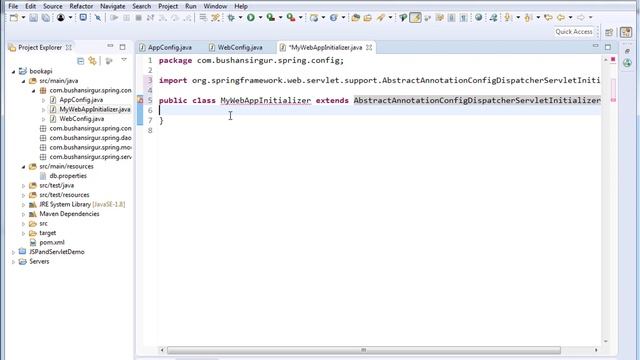This screenshot has width=640, height=360.
Task: Click the globe web browser icon
Action: click(478, 18)
